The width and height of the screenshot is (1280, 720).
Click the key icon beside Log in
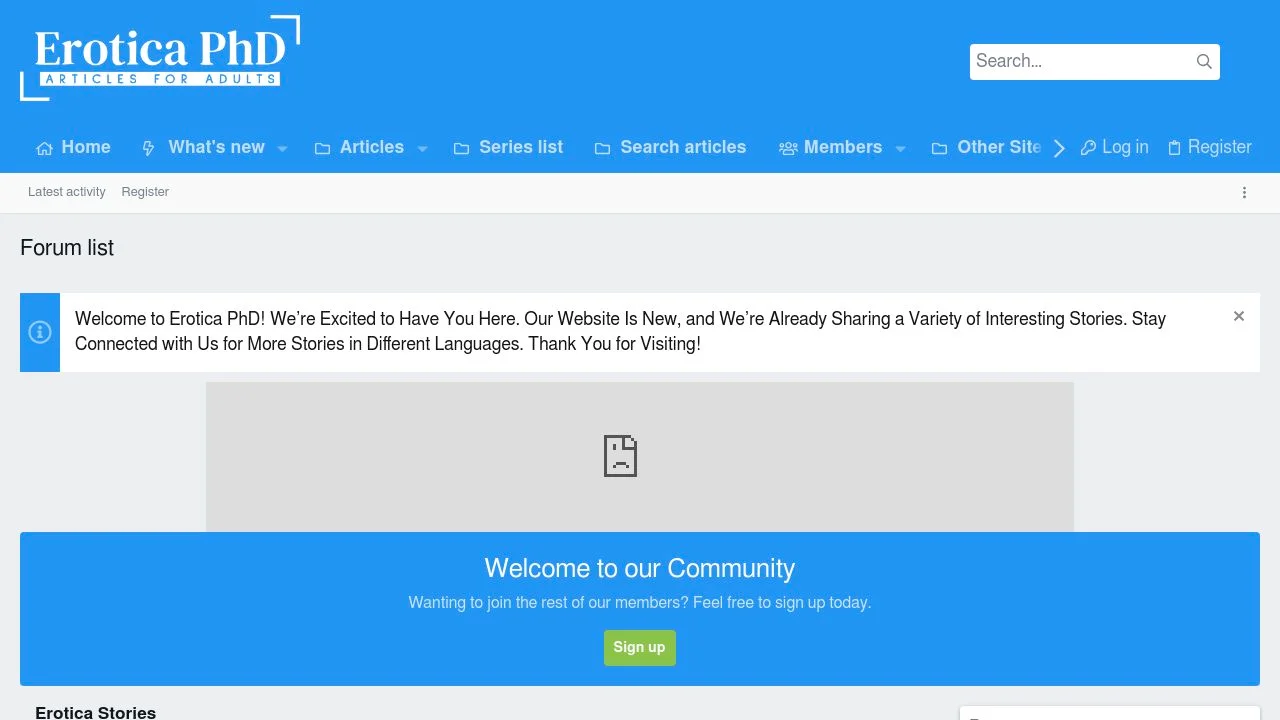coord(1088,148)
